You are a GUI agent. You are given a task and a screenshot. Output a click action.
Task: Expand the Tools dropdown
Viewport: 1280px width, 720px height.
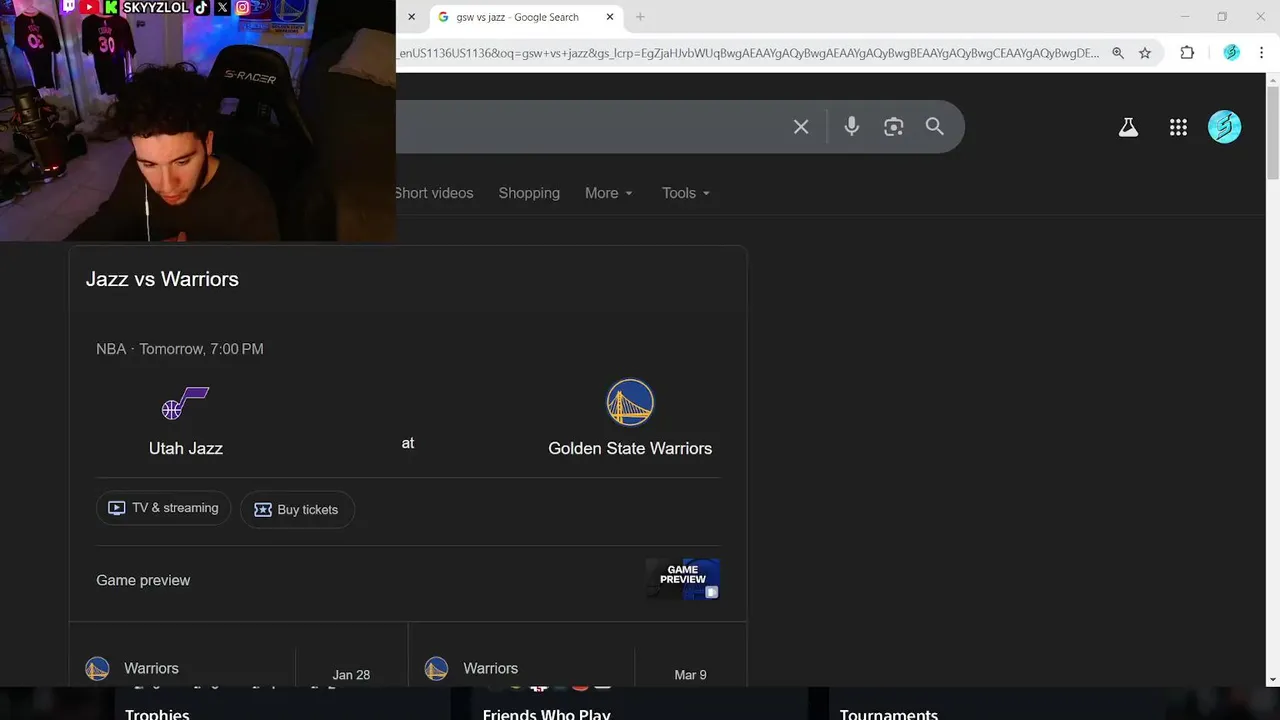click(x=686, y=193)
